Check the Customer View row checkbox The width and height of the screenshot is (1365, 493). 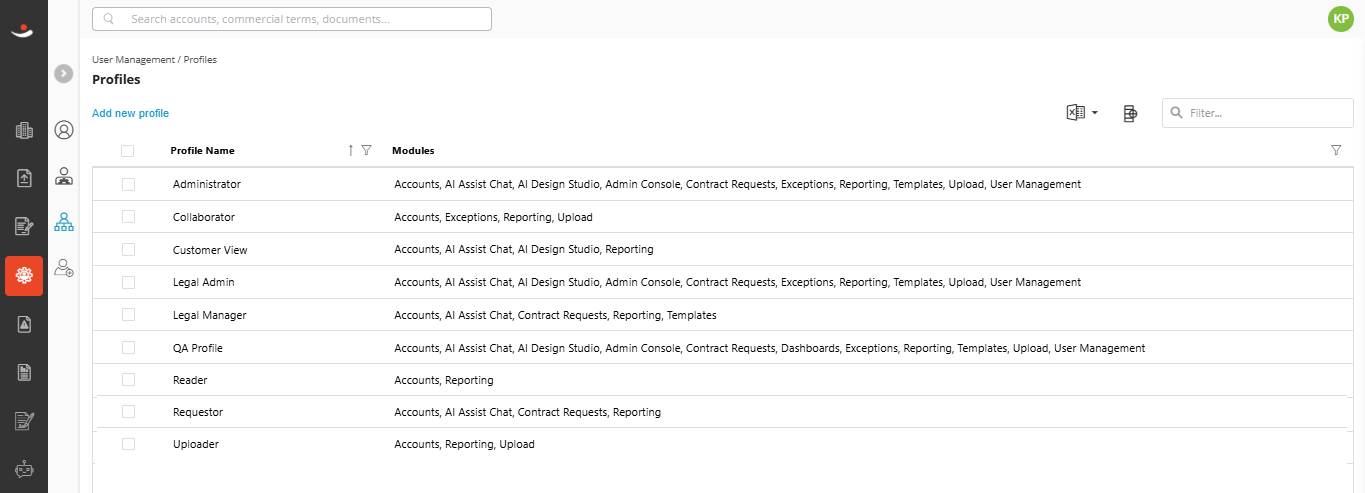tap(128, 249)
